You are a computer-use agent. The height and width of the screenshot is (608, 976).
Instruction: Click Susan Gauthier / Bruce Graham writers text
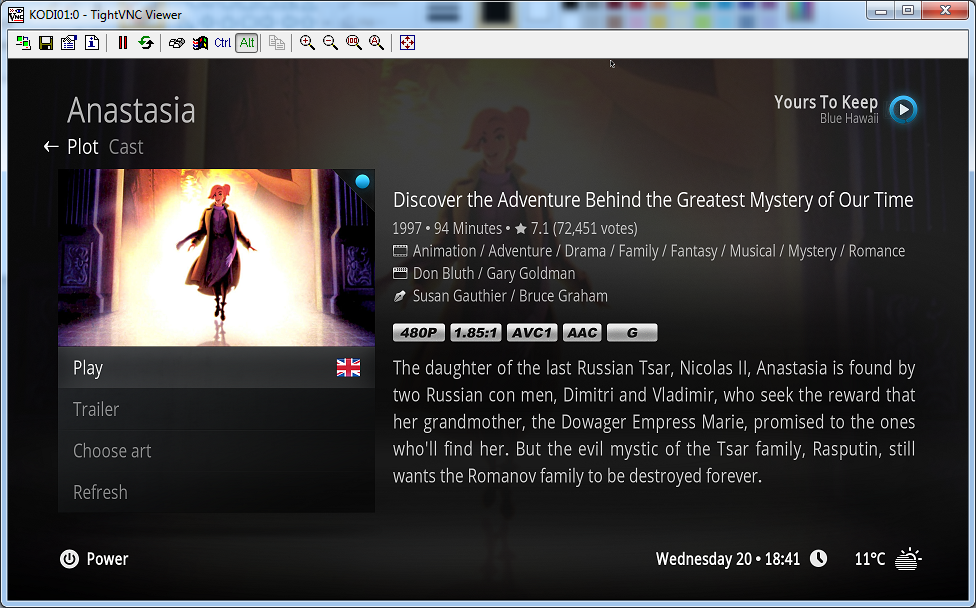[510, 296]
